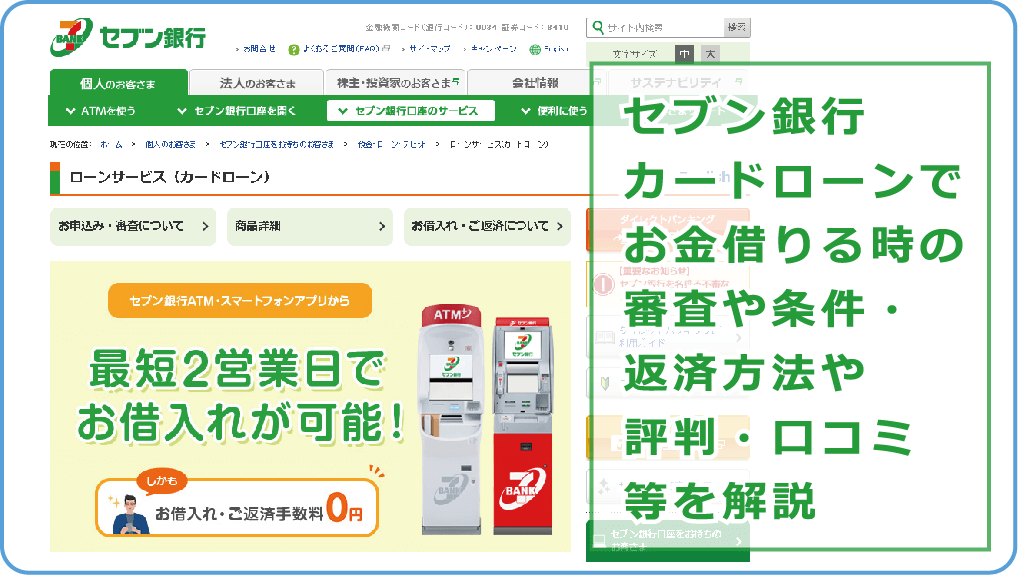Open お申込み・審査について
The height and width of the screenshot is (575, 1018).
pyautogui.click(x=133, y=226)
